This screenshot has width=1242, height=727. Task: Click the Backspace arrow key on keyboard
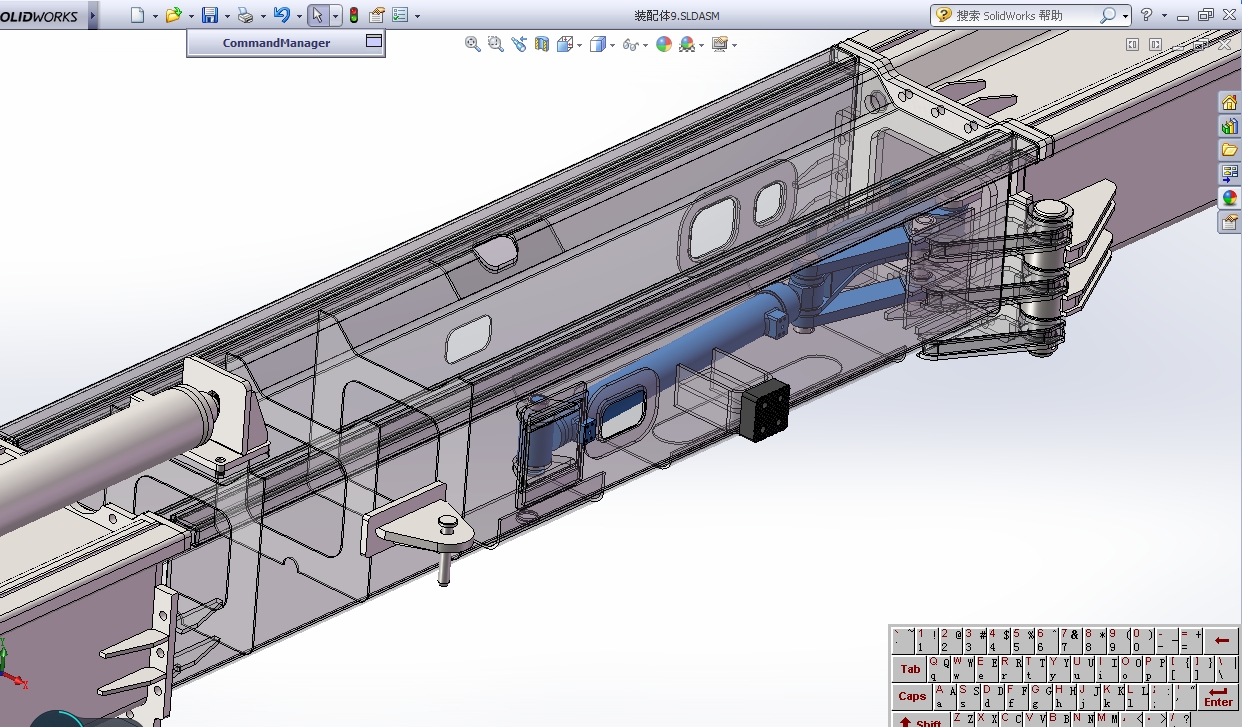tap(1221, 640)
